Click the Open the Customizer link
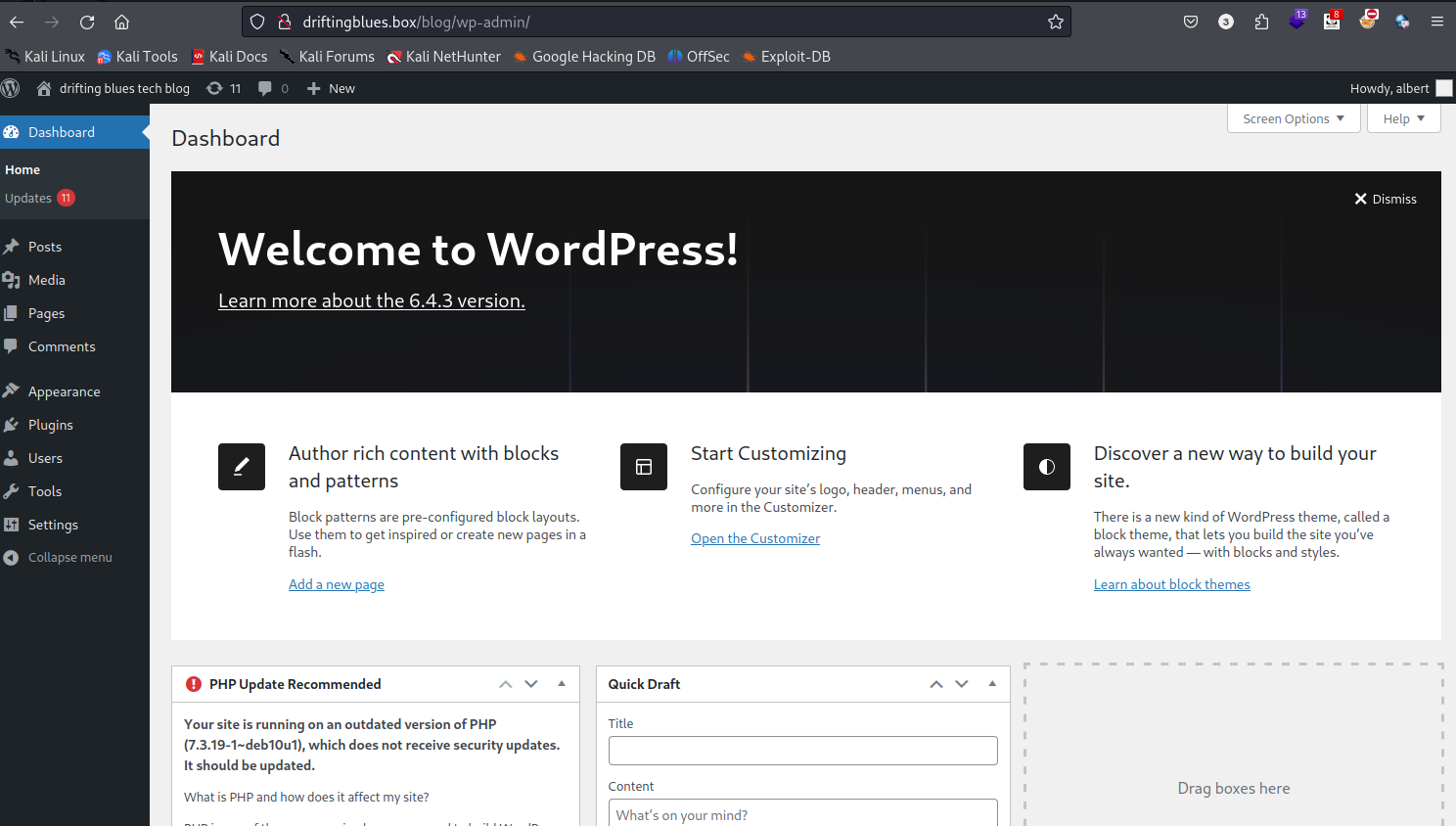The image size is (1456, 826). (755, 538)
